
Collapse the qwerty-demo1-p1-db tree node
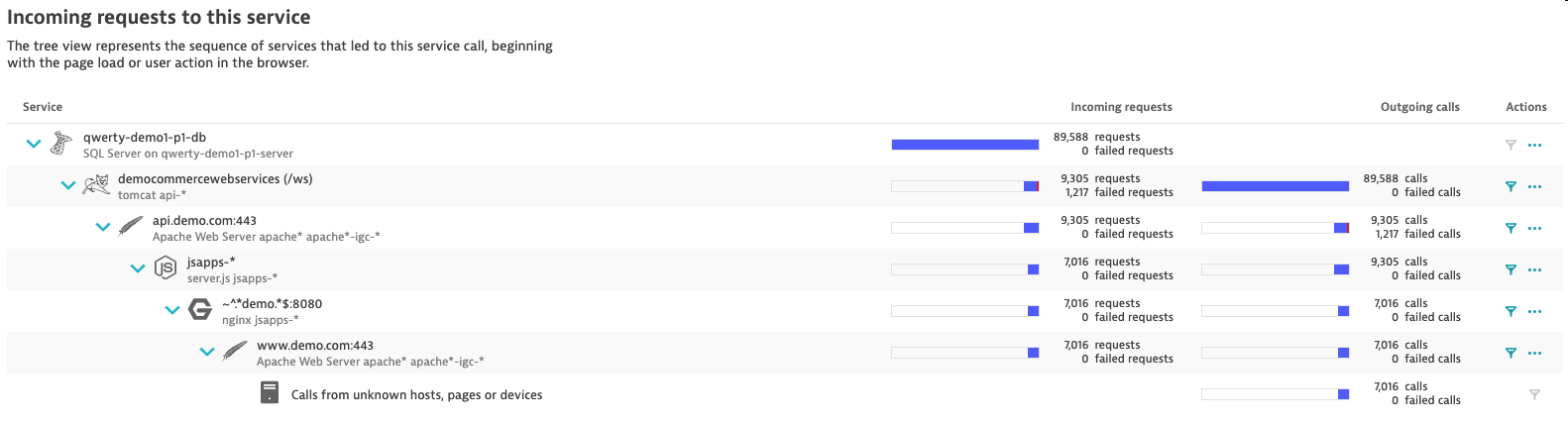[x=34, y=145]
